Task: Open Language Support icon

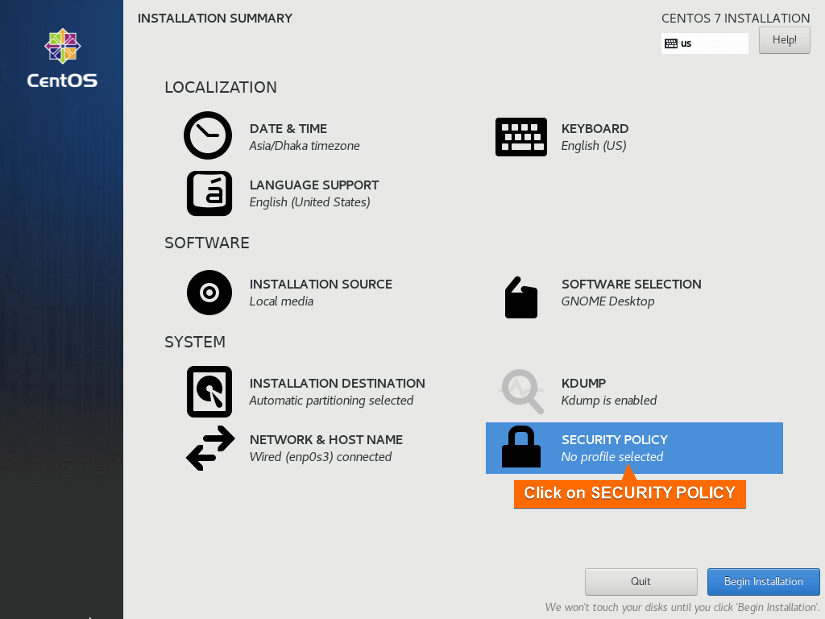Action: [x=209, y=193]
